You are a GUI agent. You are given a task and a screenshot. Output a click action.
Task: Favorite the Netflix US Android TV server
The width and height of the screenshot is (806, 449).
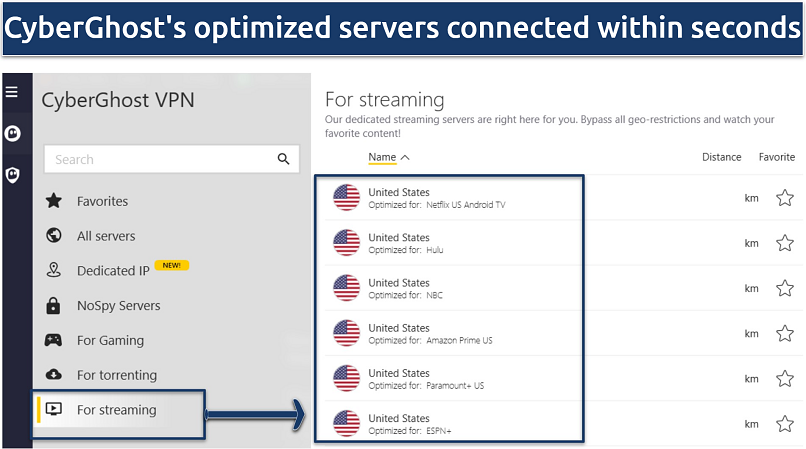click(x=784, y=198)
